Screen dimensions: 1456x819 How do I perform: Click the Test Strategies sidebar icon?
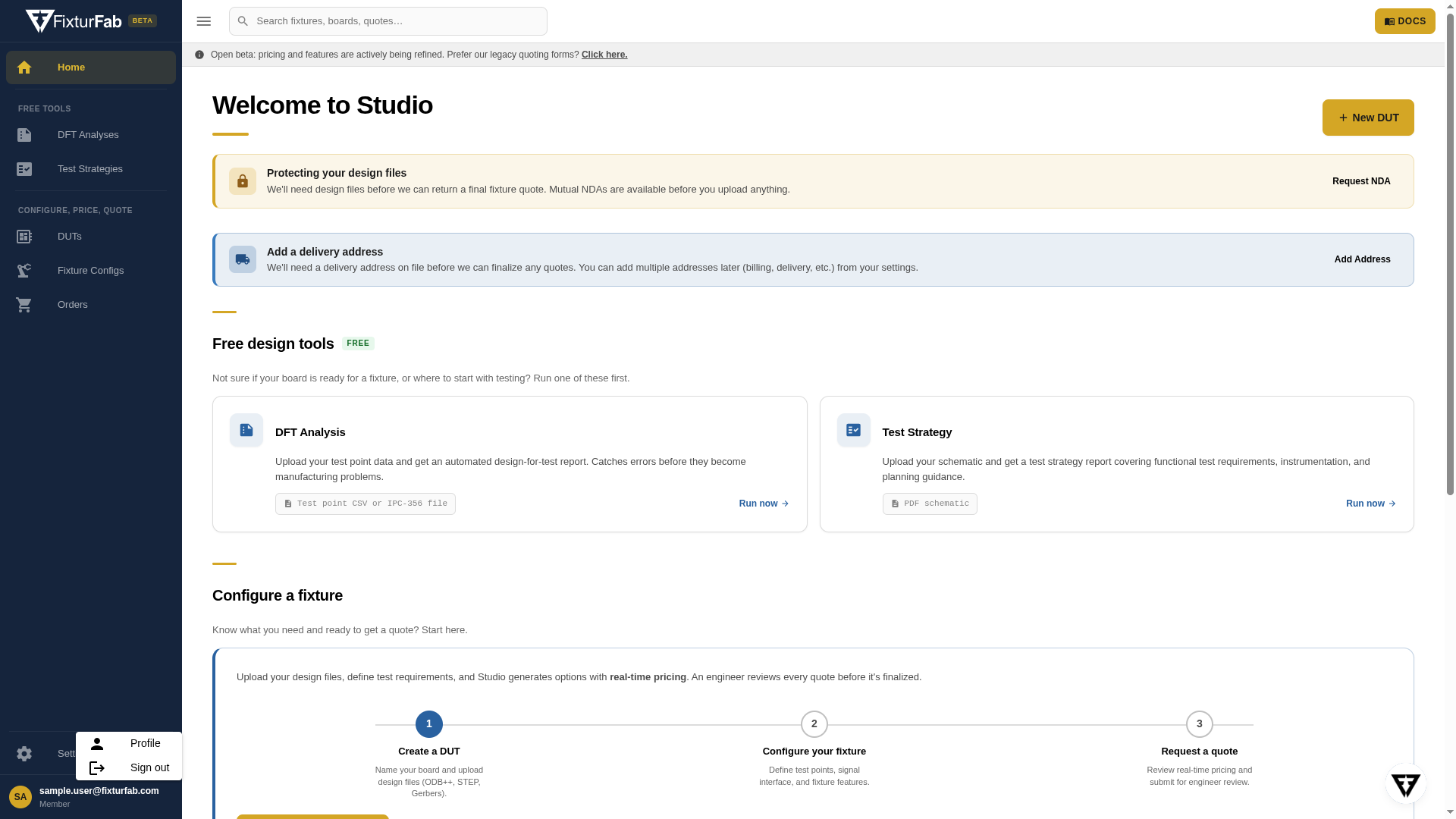click(x=24, y=169)
